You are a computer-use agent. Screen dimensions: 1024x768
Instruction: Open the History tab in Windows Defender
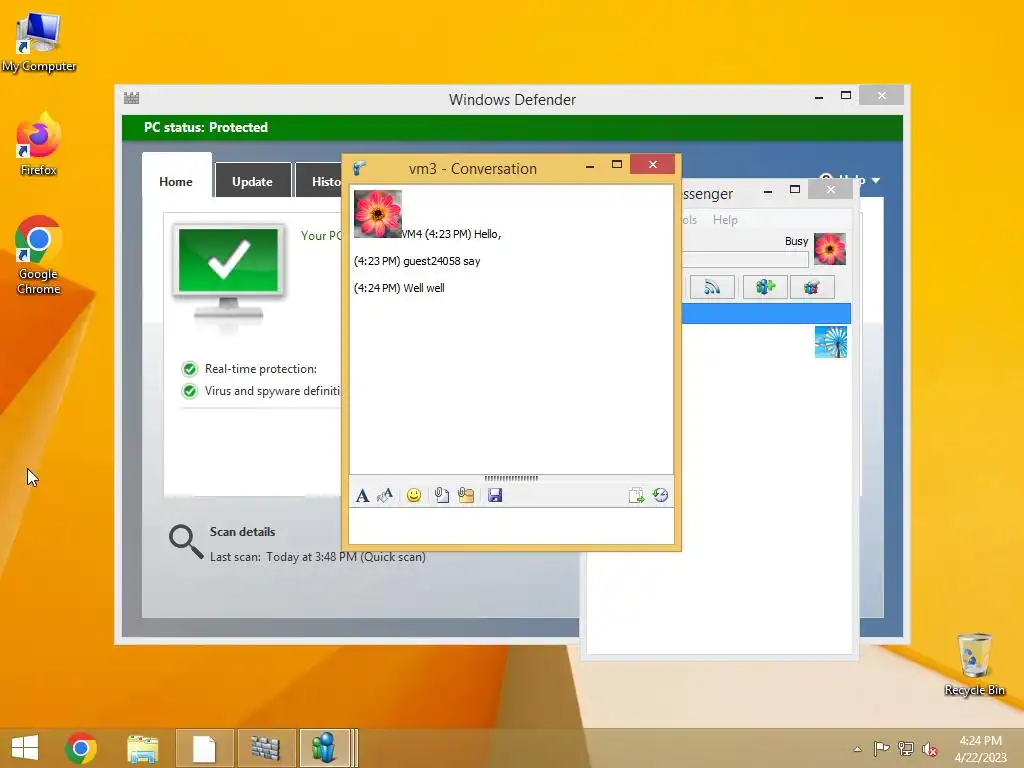319,182
